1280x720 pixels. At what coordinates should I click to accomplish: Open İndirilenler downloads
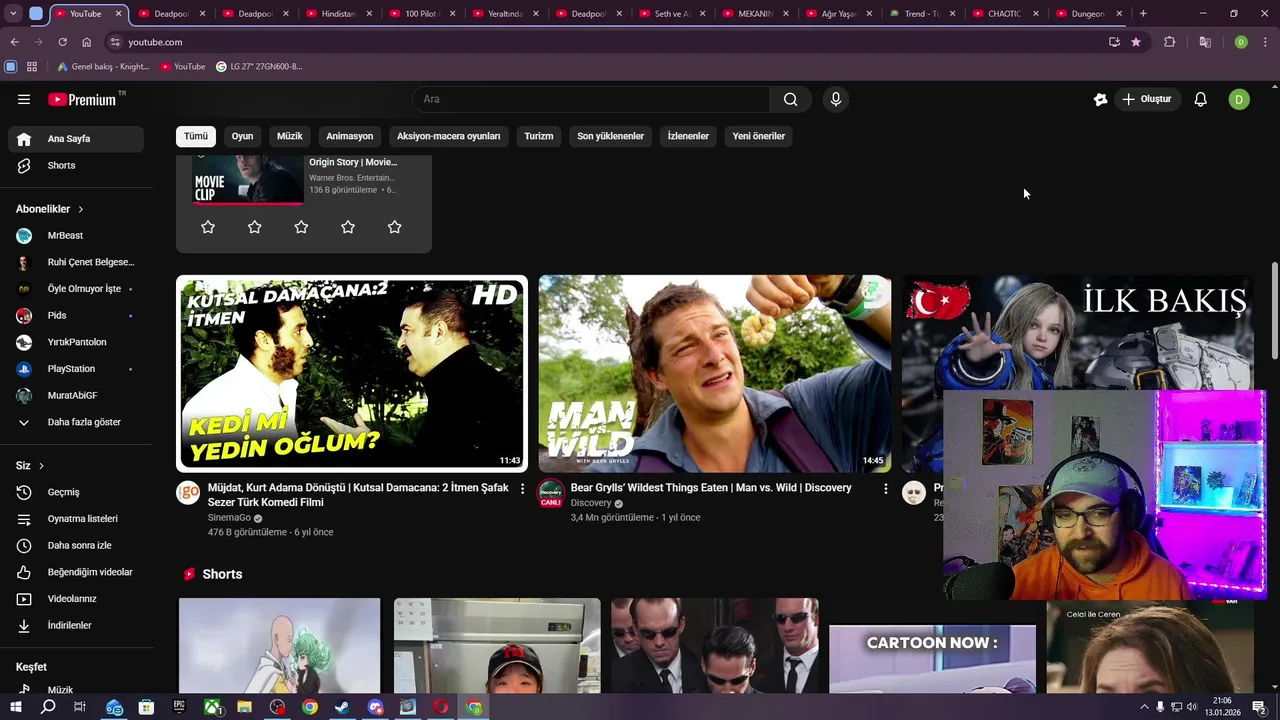click(76, 625)
